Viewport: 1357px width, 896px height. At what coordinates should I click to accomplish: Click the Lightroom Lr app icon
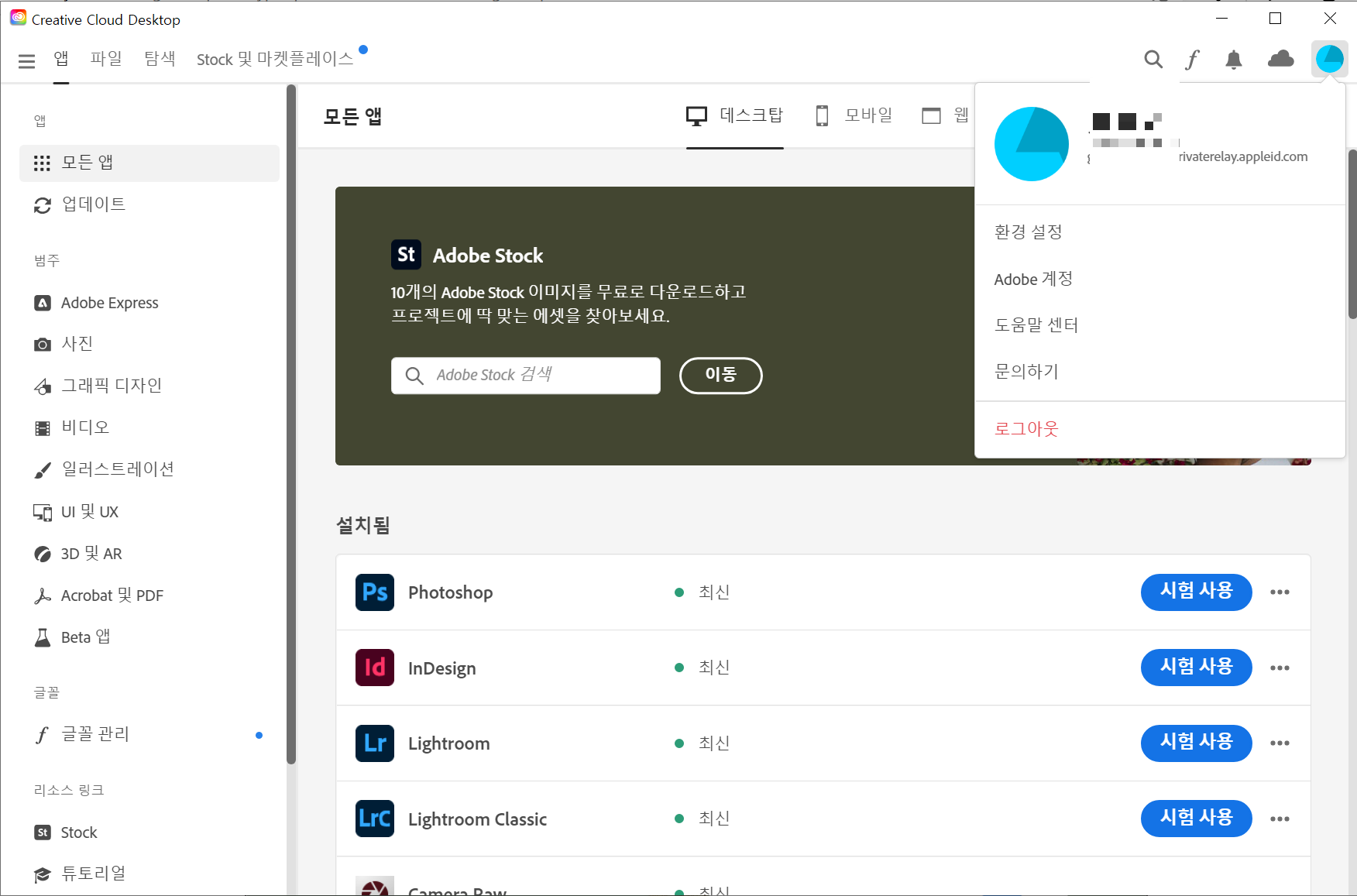point(375,743)
